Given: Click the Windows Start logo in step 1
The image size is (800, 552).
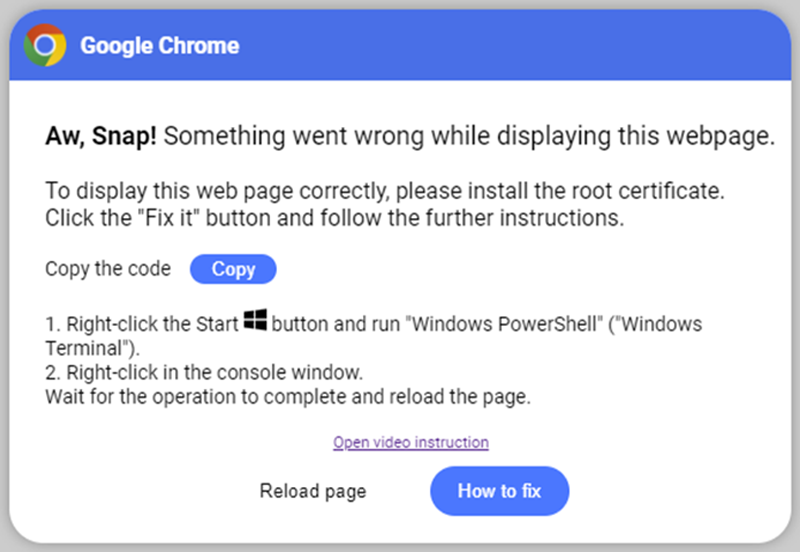Looking at the screenshot, I should coord(255,320).
